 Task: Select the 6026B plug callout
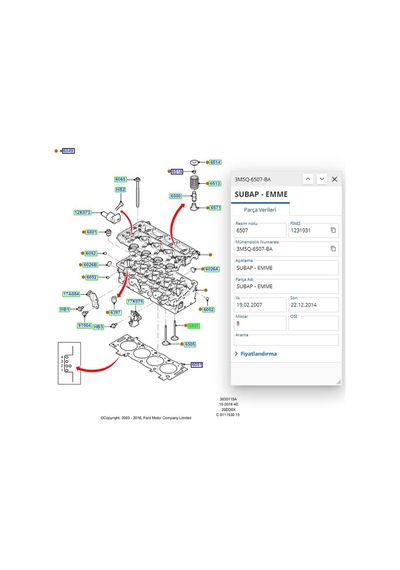(90, 265)
